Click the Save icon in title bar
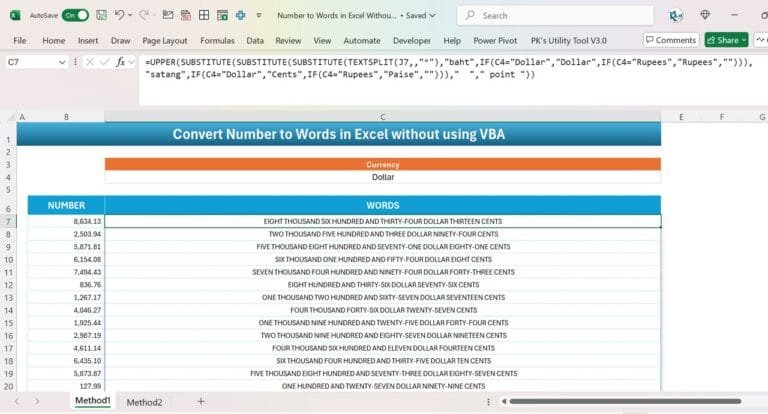Viewport: 768px width, 414px height. click(101, 15)
